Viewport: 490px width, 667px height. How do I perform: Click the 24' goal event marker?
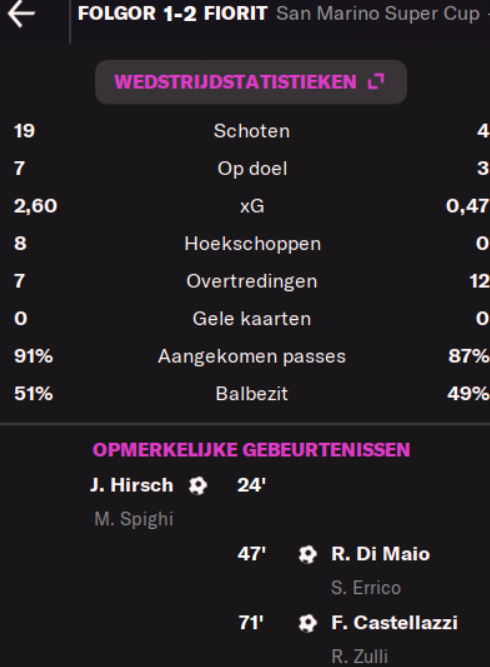pyautogui.click(x=251, y=485)
